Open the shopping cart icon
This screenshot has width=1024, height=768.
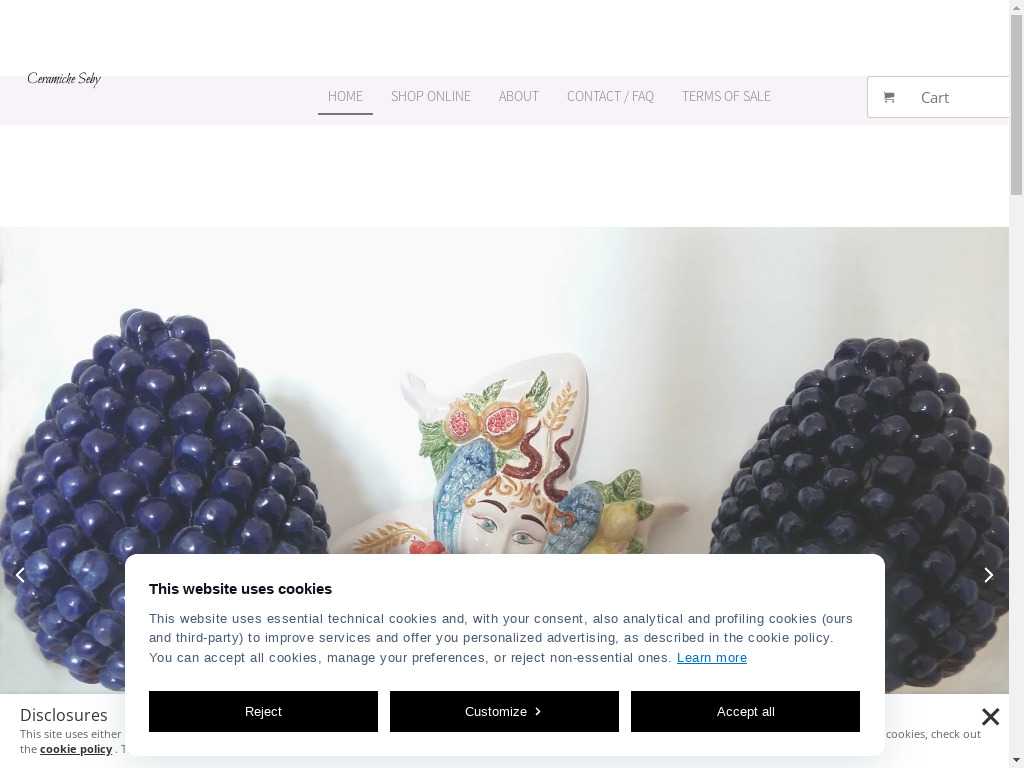click(889, 97)
